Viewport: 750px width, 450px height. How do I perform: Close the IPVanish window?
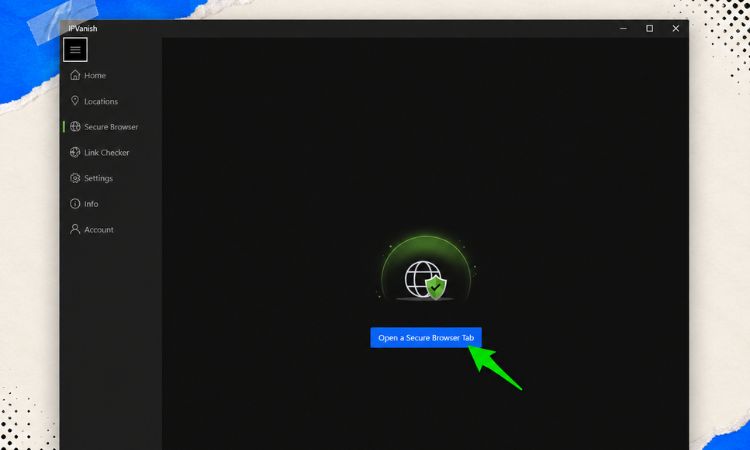pos(675,29)
